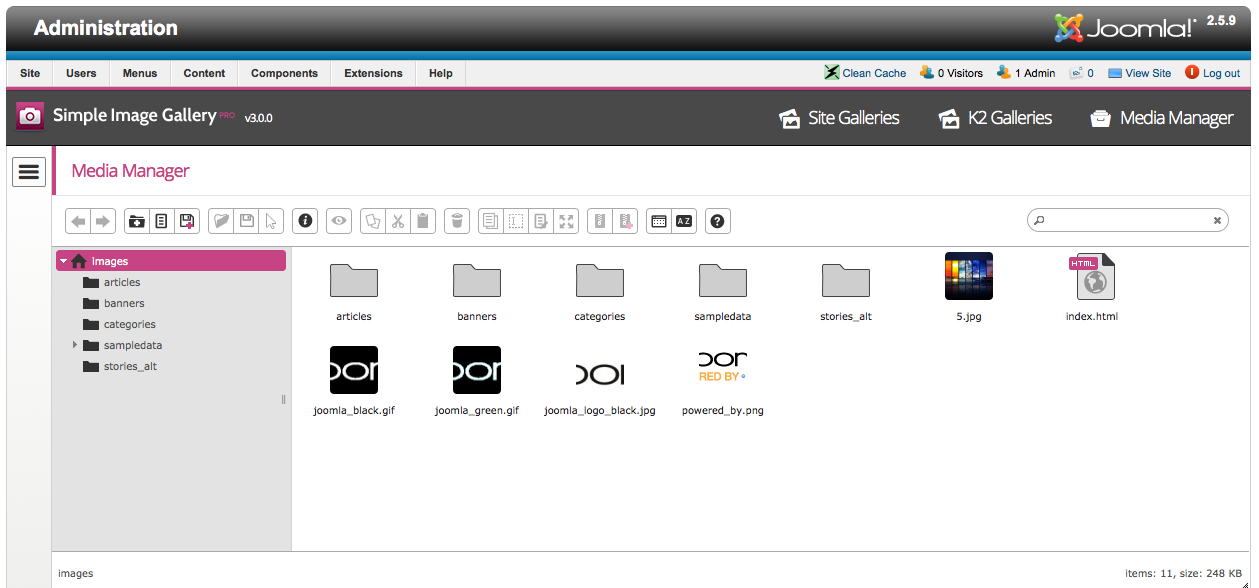Open the Components menu
Screen dimensions: 1259x588
284,73
